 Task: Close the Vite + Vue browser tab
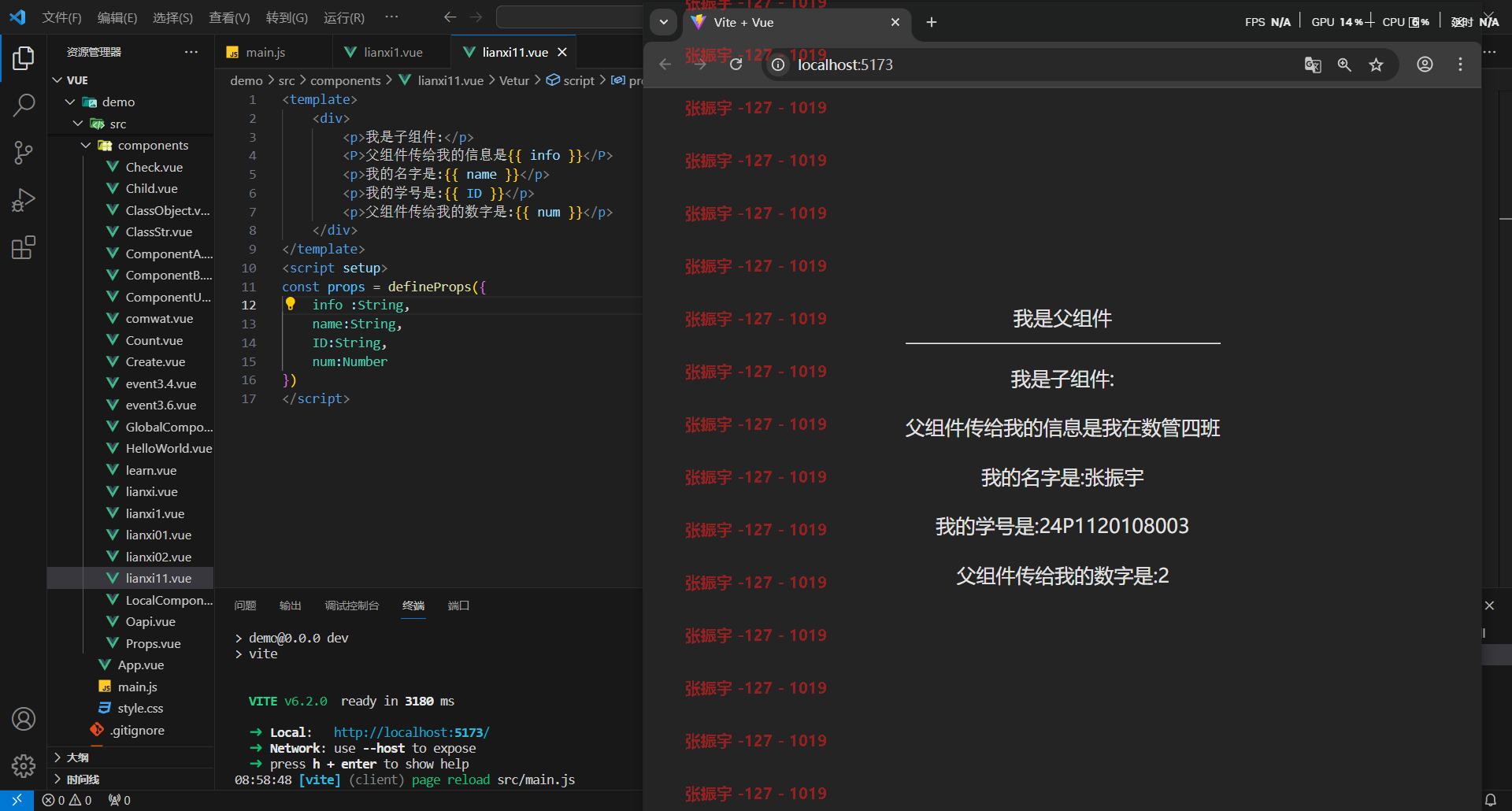point(895,22)
